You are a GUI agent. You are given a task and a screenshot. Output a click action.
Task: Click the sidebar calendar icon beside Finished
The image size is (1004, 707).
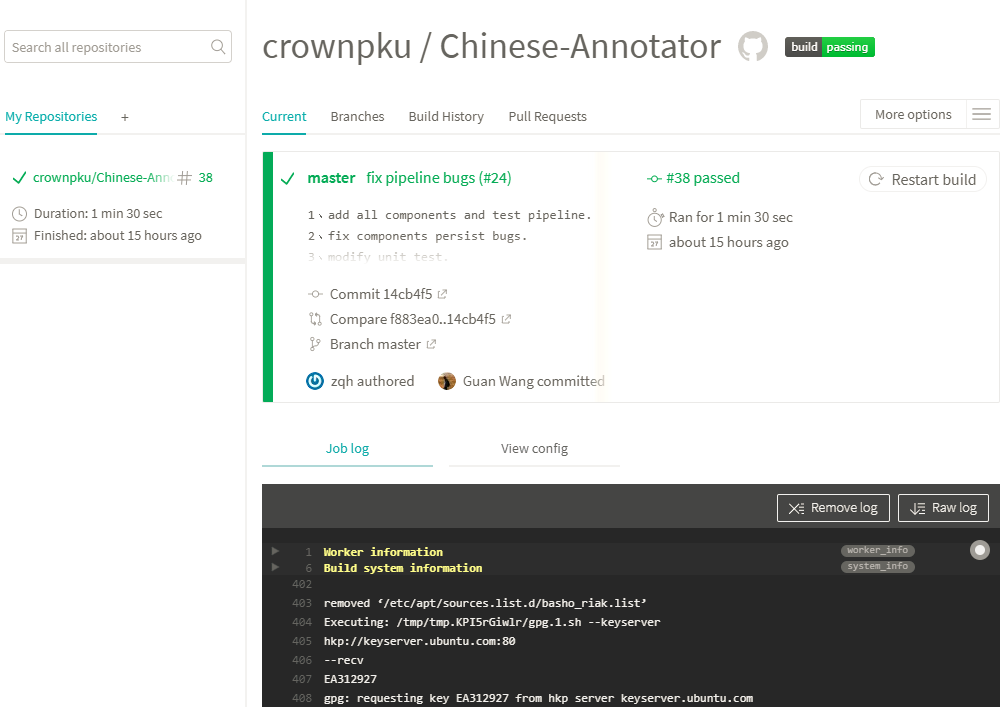pyautogui.click(x=20, y=236)
